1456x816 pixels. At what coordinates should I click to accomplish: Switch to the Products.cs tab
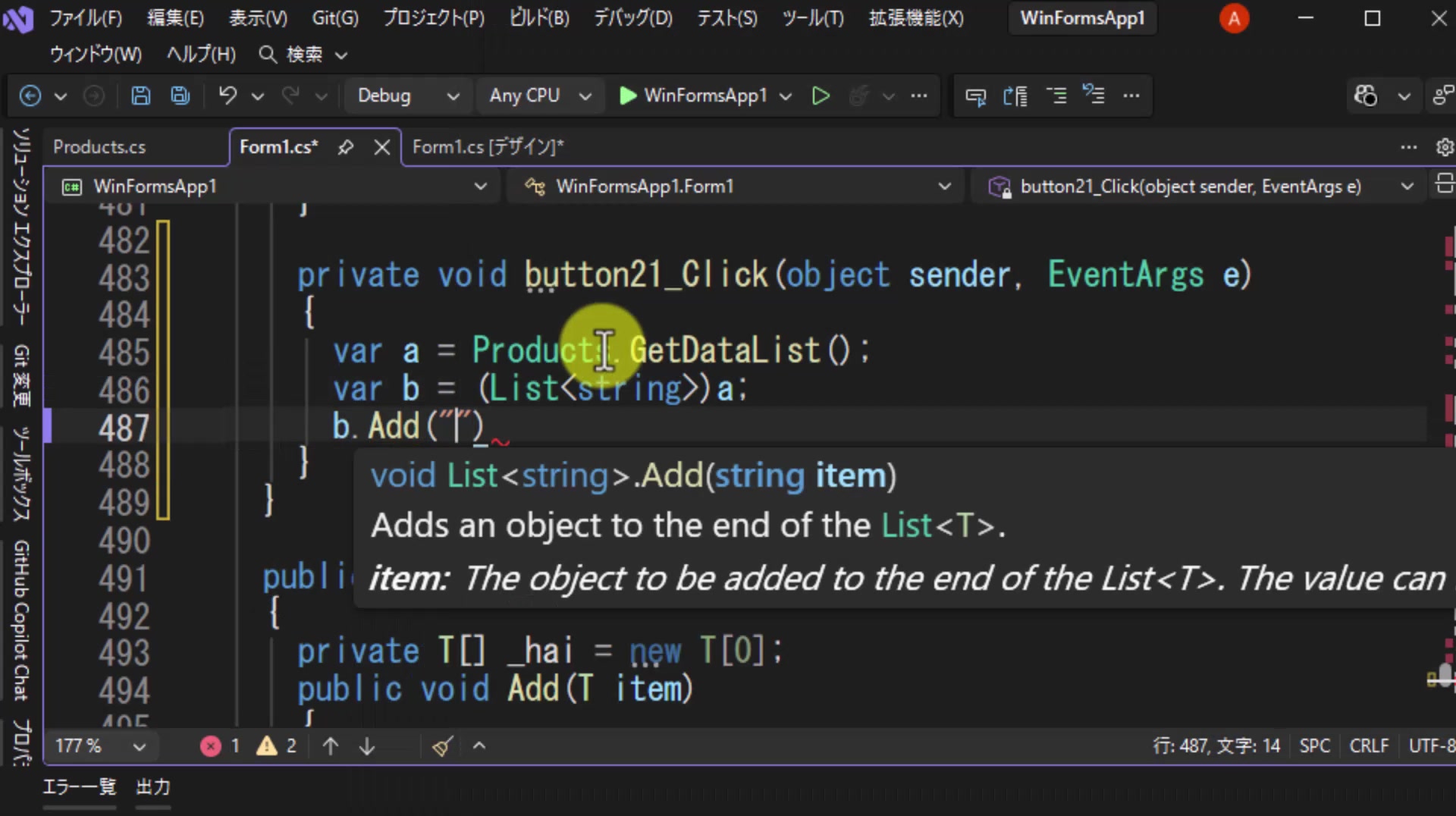click(x=99, y=147)
